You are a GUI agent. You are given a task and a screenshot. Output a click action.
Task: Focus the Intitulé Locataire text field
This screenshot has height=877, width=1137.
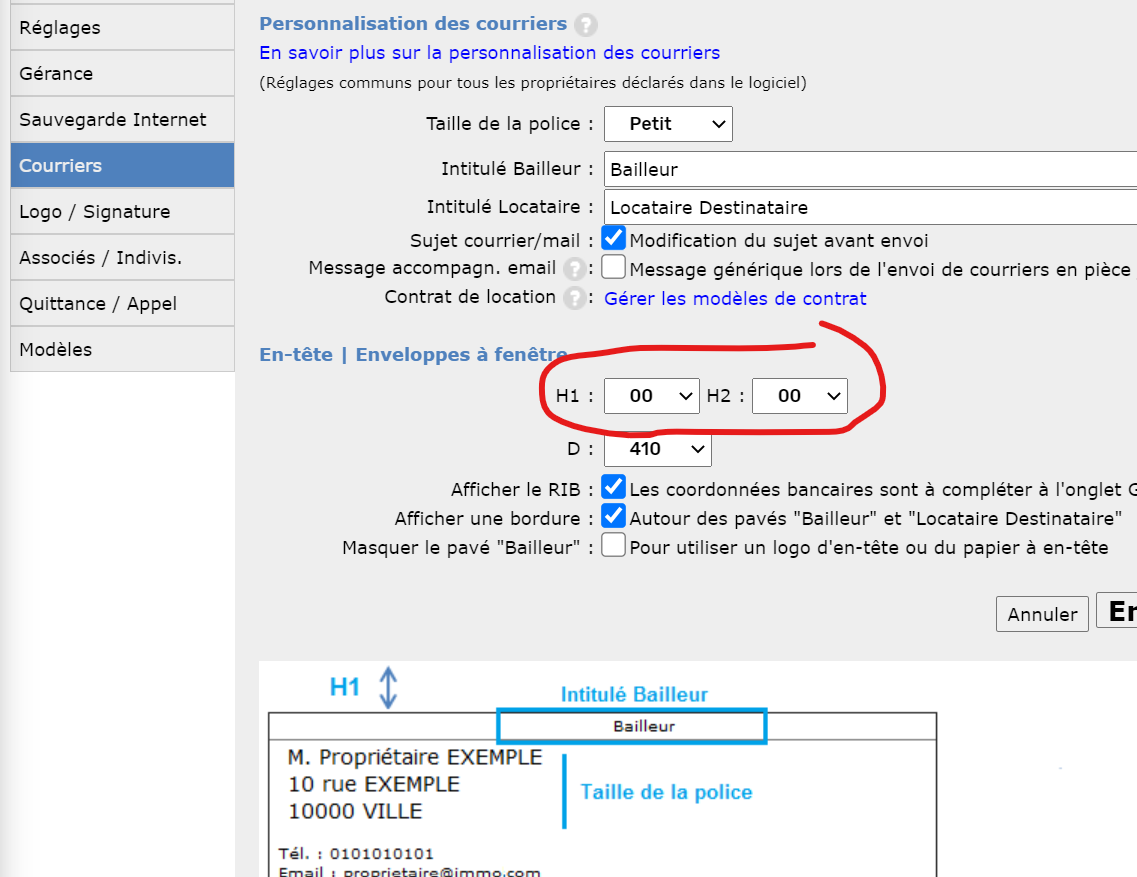[x=870, y=207]
